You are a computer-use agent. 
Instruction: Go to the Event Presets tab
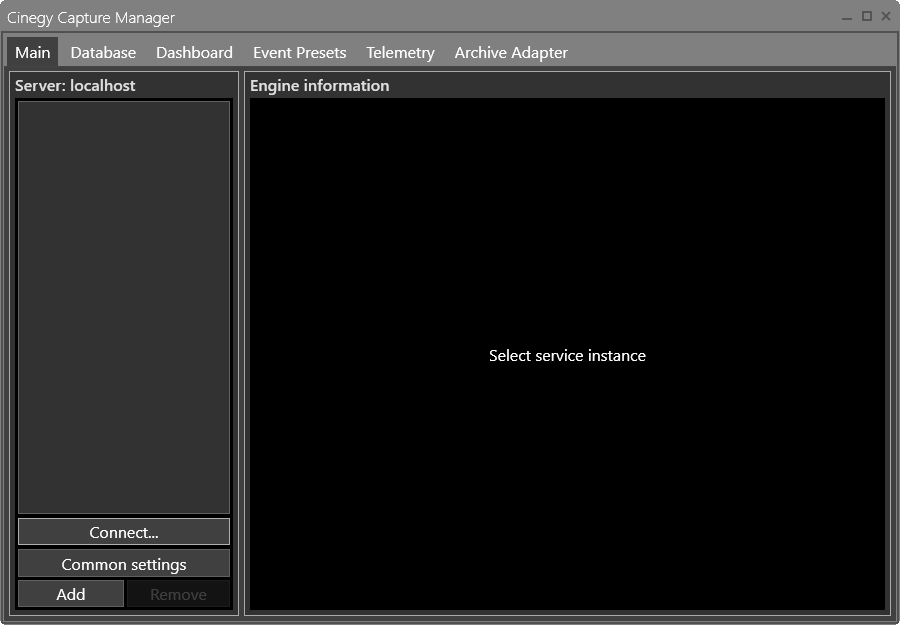click(299, 52)
